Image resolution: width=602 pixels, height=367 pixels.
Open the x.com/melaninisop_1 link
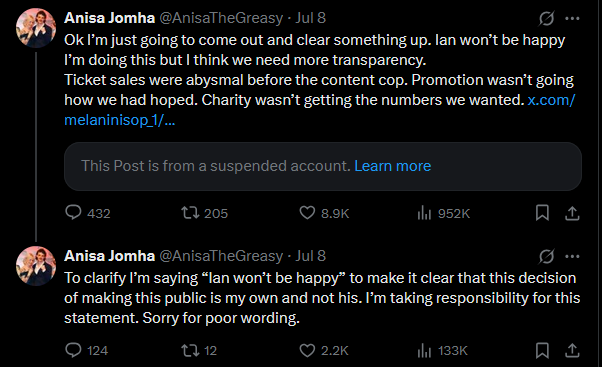(x=319, y=110)
